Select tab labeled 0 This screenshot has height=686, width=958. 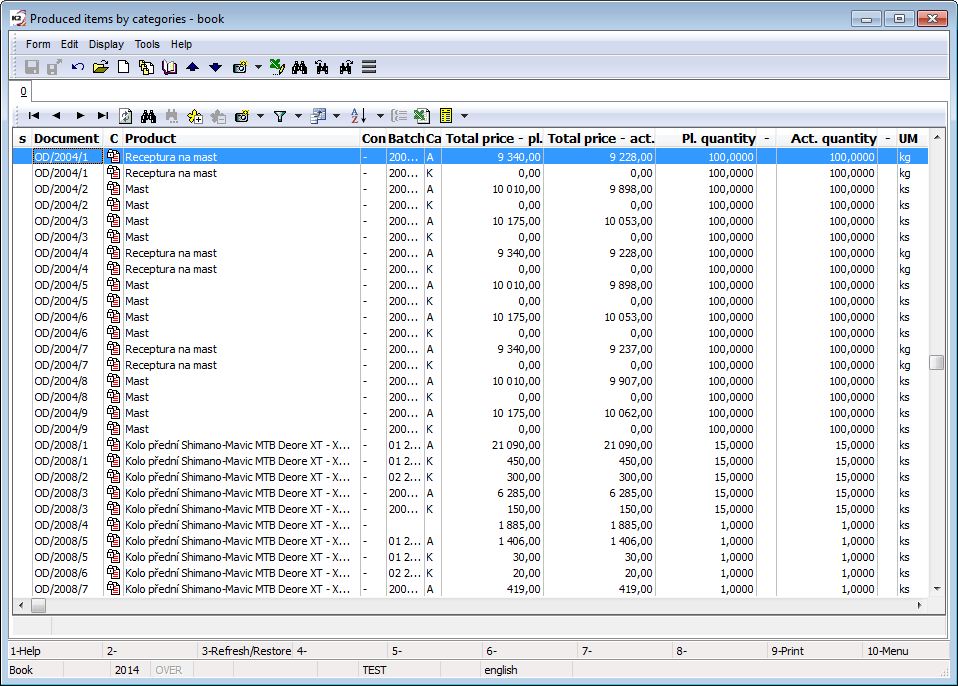click(23, 91)
